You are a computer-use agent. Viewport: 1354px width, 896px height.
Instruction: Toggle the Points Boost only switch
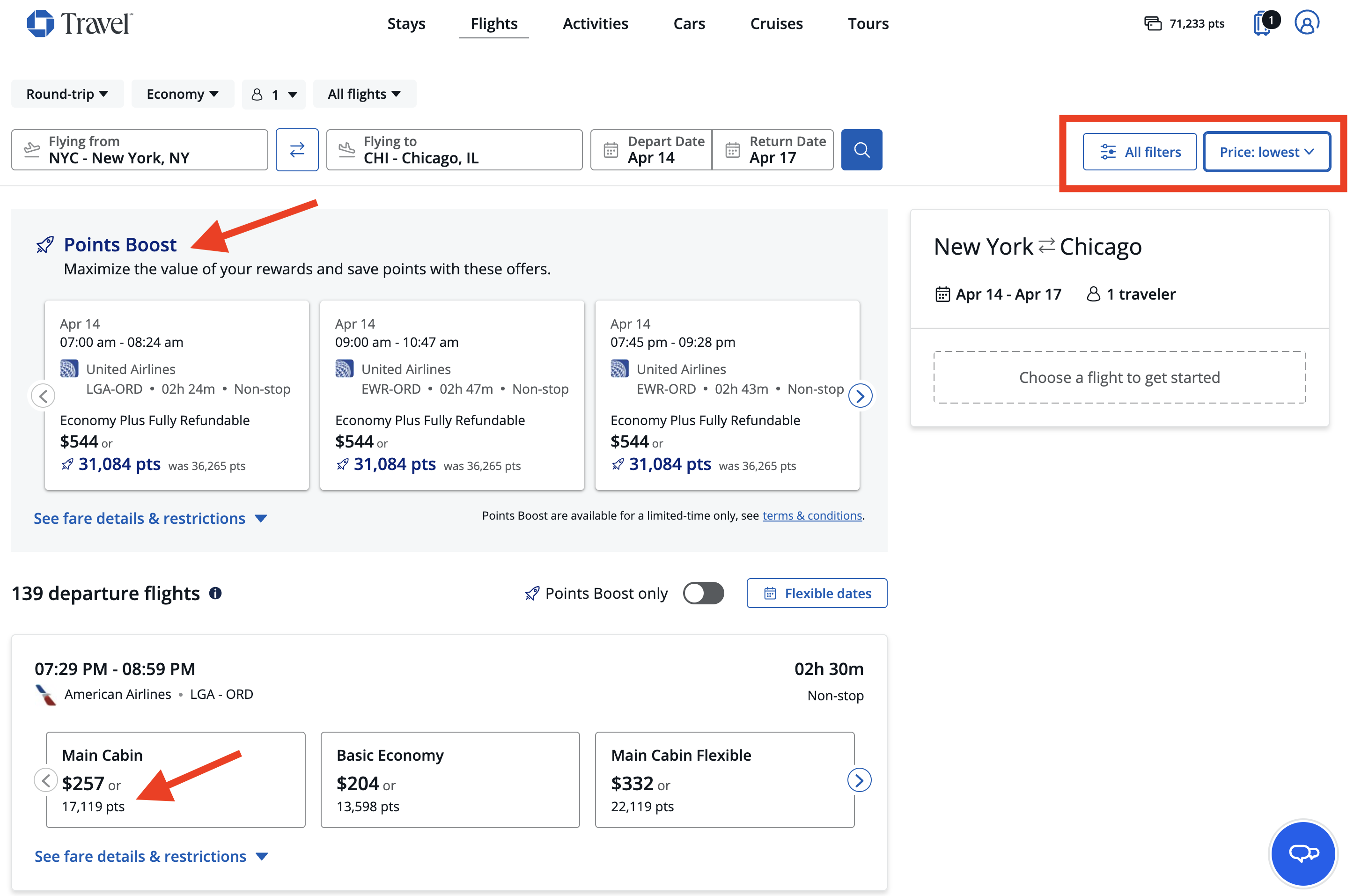pyautogui.click(x=703, y=593)
